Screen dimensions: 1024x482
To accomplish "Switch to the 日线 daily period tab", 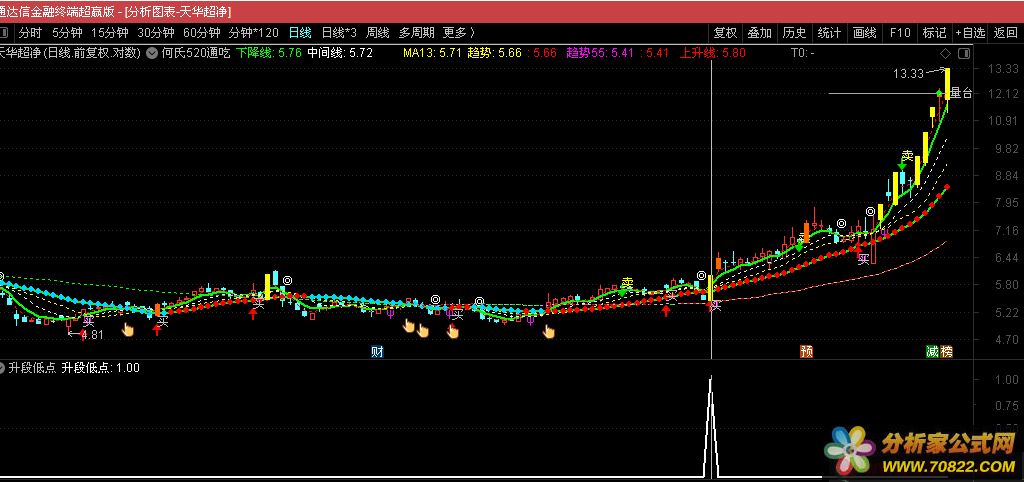I will click(299, 32).
